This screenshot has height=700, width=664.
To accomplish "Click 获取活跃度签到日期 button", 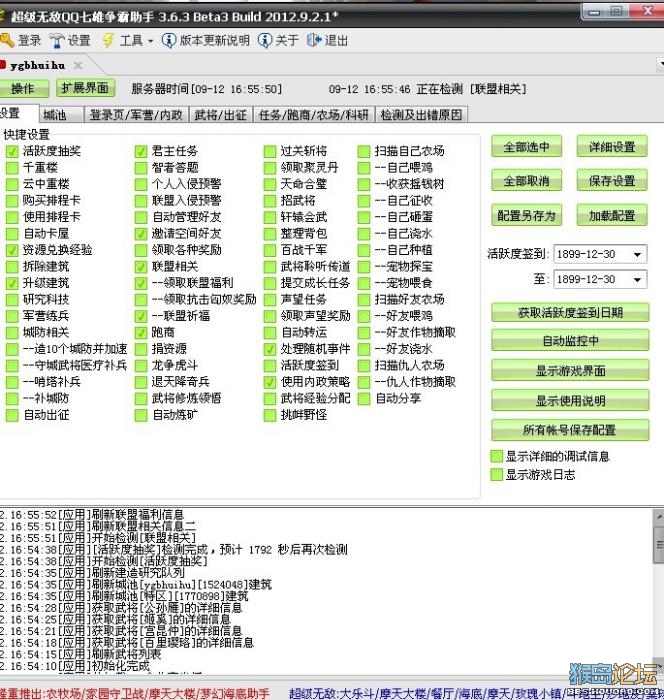I will pos(570,312).
